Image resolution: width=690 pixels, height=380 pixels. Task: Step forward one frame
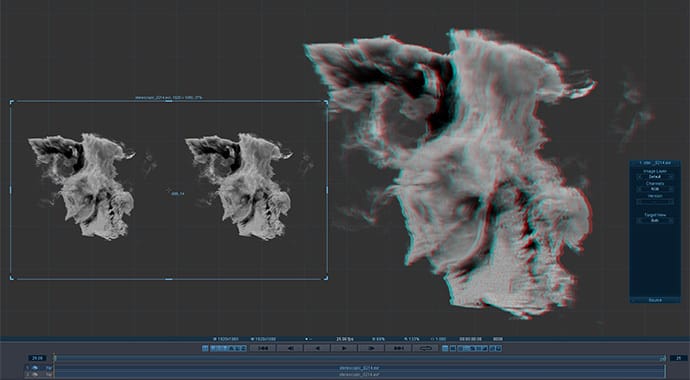371,348
